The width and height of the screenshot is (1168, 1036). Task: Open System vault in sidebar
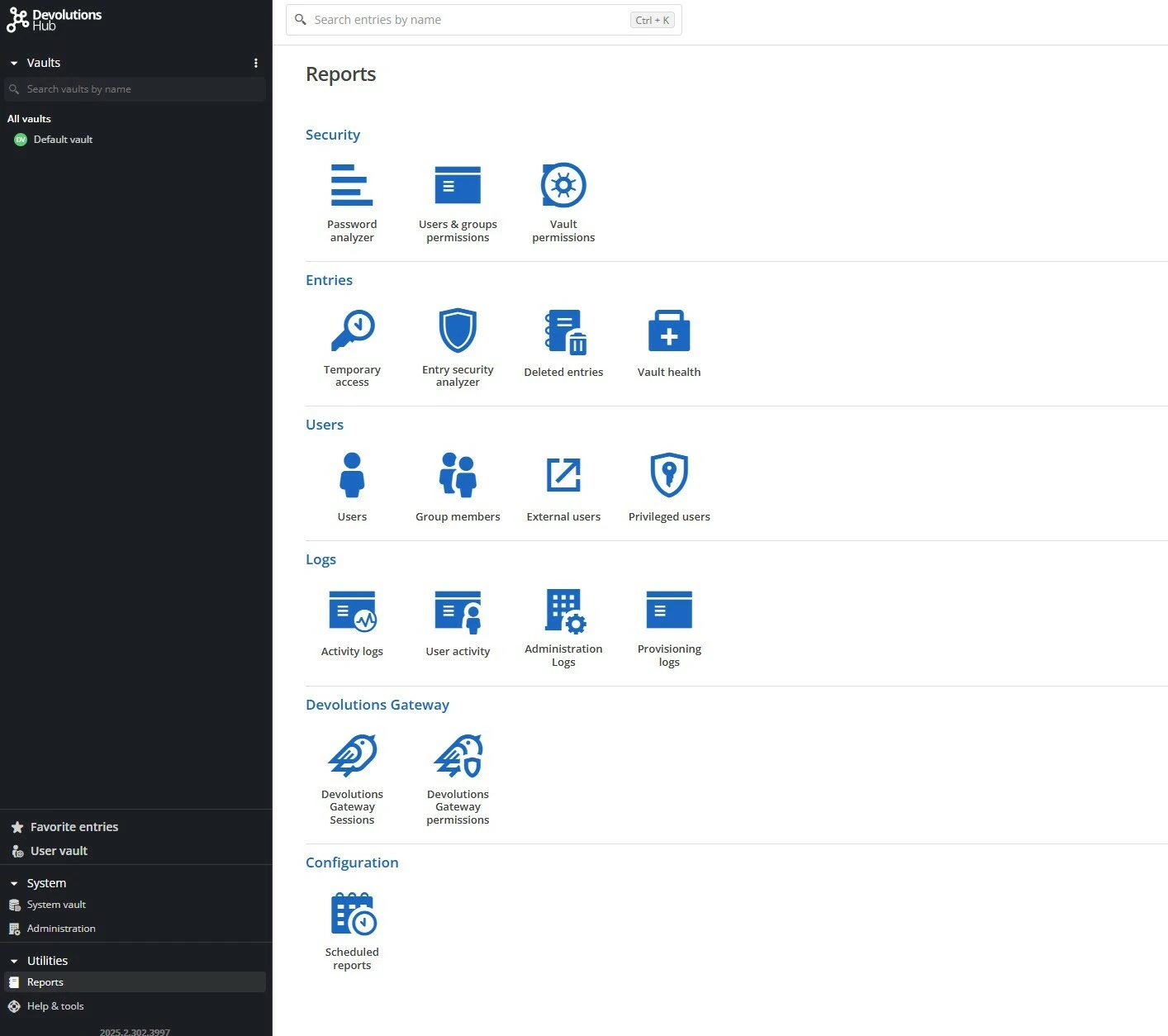(48, 905)
